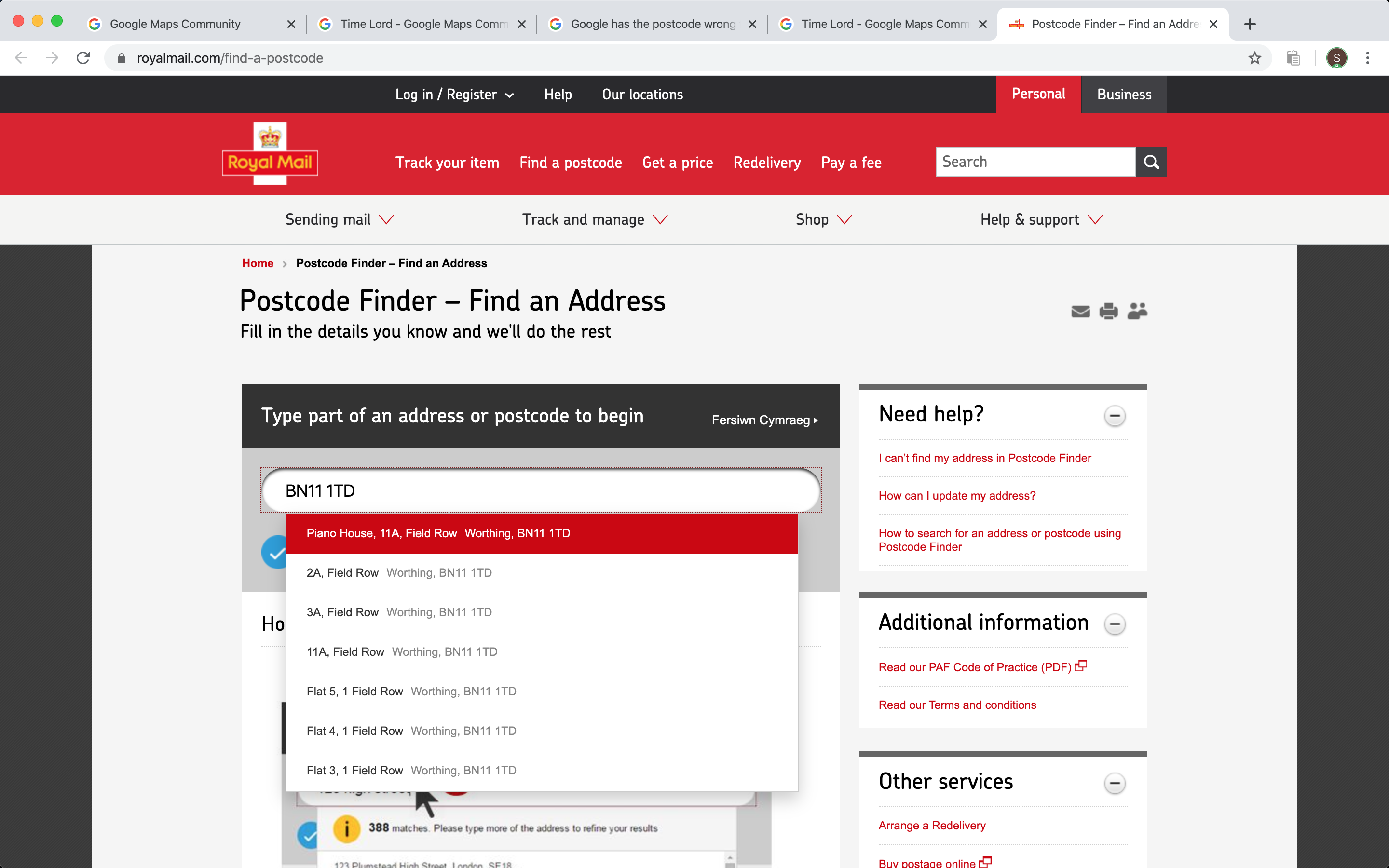Choose Flat 5, 1 Field Row suggestion
Screen dimensions: 1389x868
click(411, 691)
